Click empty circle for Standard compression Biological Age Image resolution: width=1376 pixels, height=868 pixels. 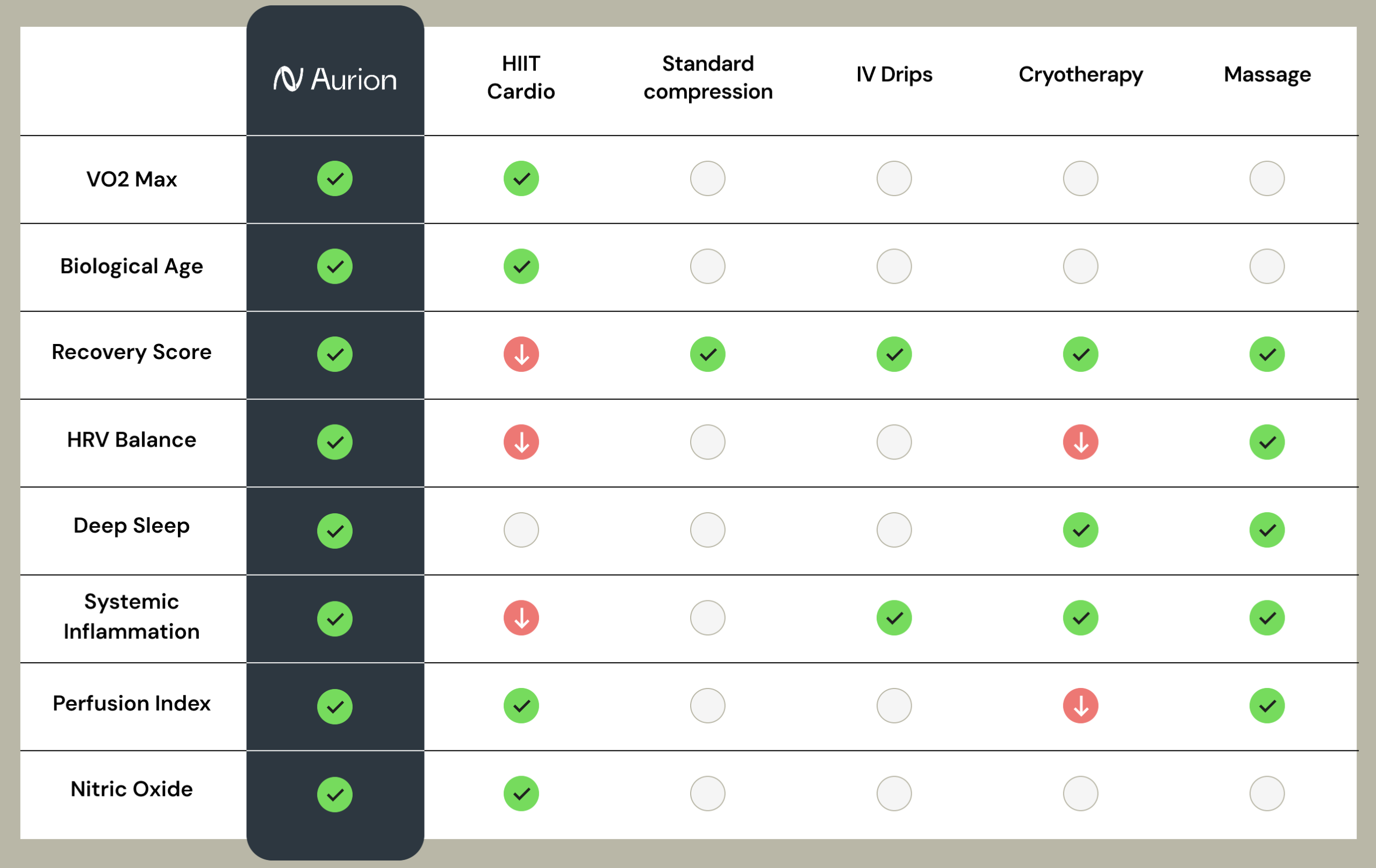coord(707,266)
